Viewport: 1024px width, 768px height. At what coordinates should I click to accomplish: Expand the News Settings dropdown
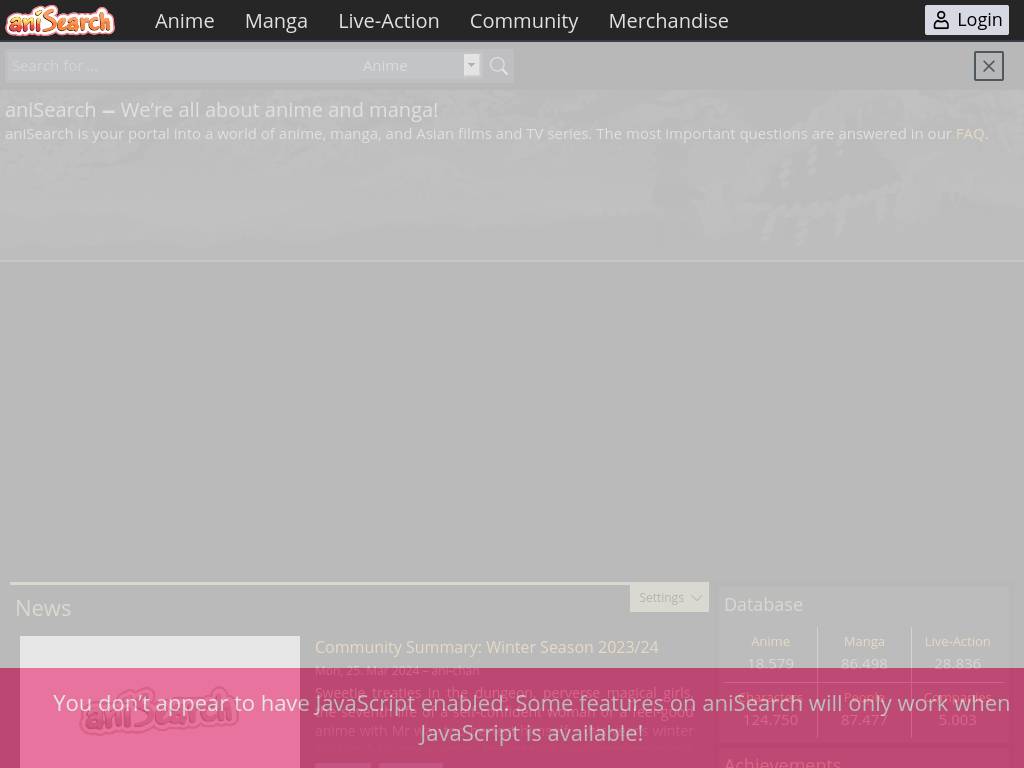pos(669,597)
